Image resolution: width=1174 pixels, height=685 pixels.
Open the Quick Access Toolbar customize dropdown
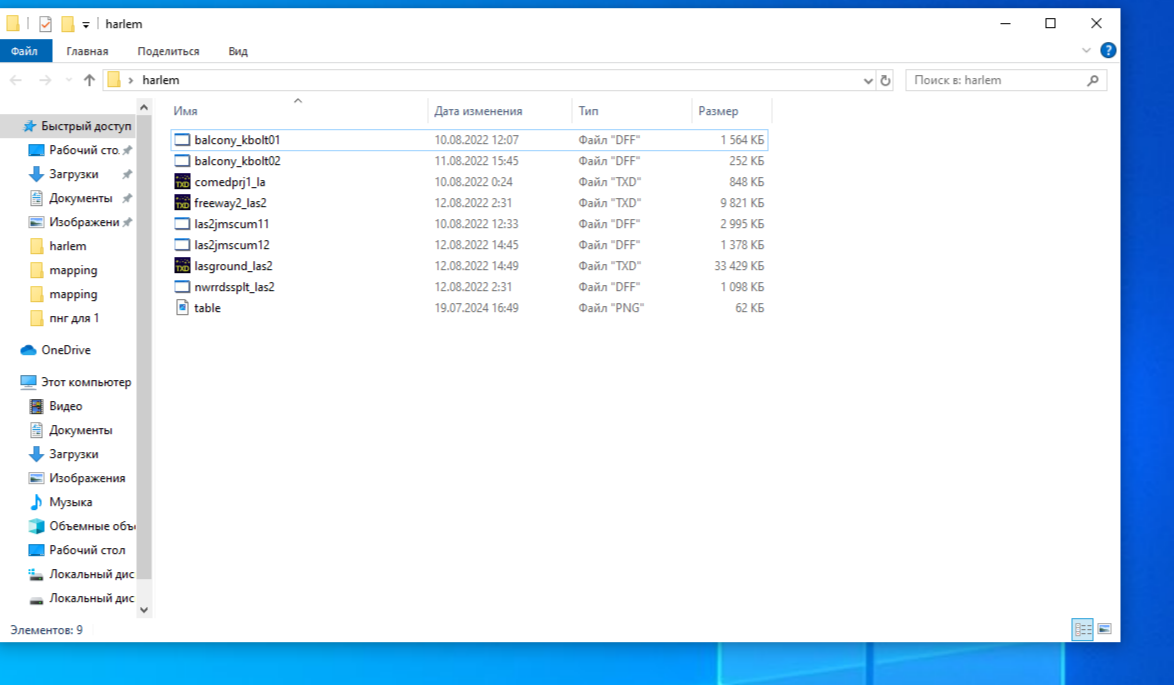click(86, 24)
